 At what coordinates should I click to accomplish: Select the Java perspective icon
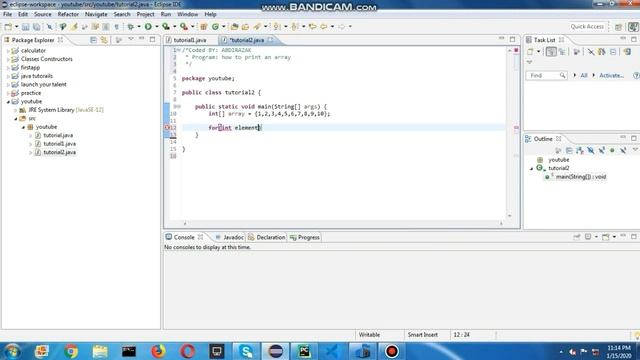point(633,27)
